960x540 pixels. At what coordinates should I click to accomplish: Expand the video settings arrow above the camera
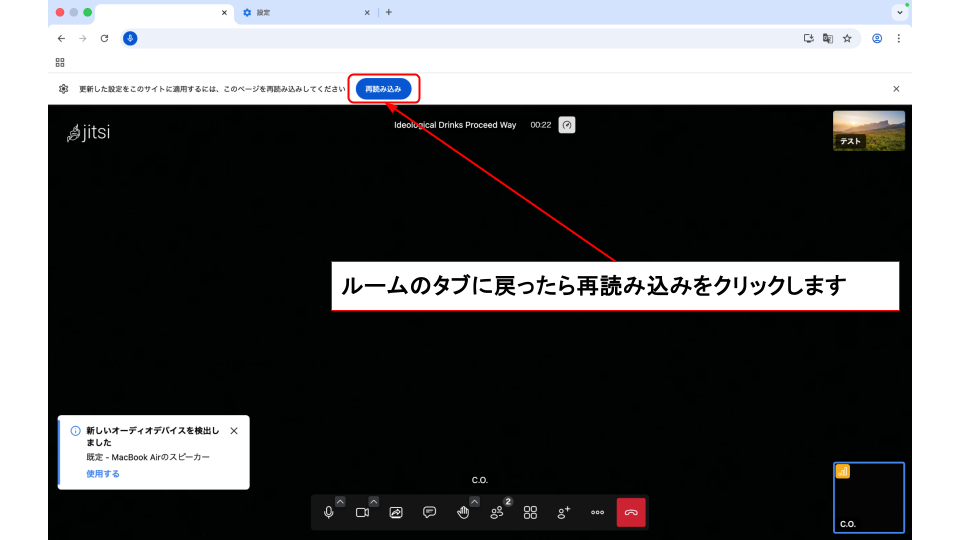(374, 501)
